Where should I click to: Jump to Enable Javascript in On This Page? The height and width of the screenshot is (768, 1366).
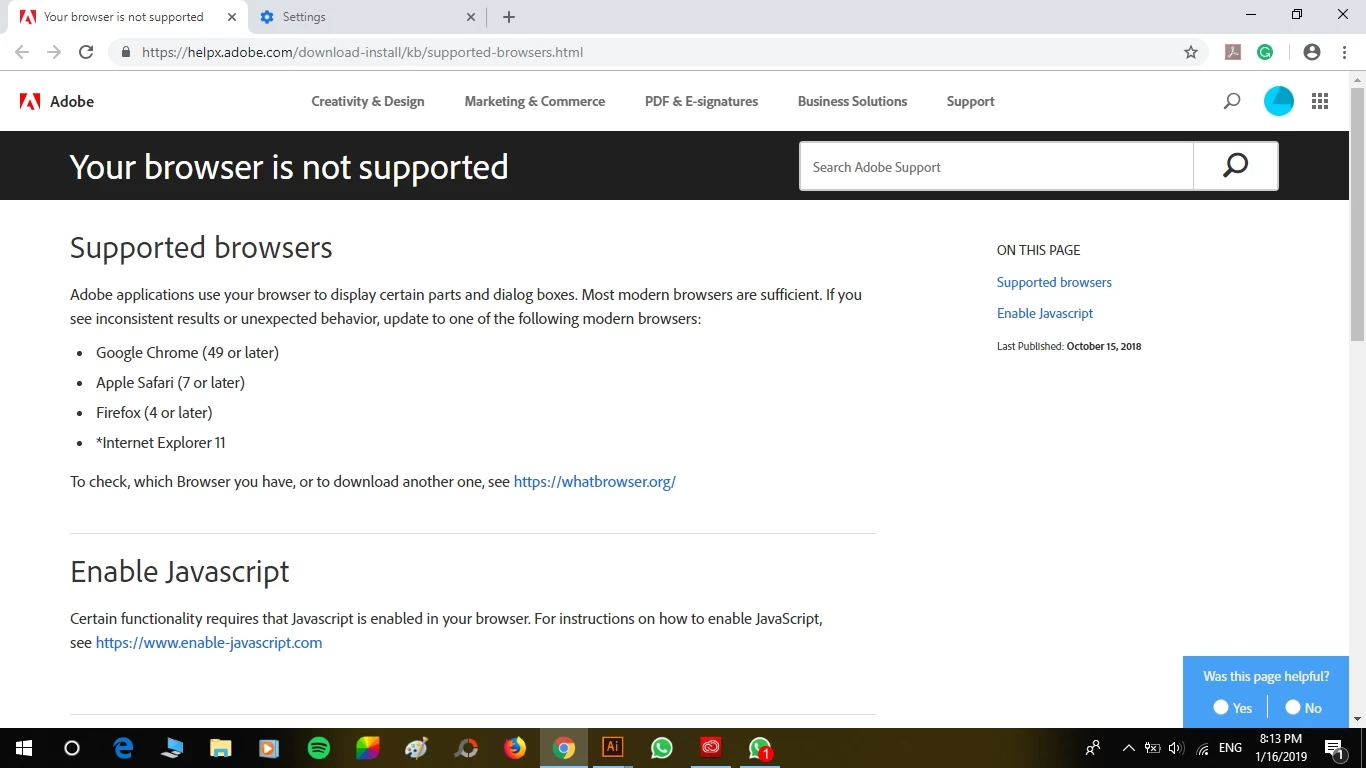[x=1045, y=313]
